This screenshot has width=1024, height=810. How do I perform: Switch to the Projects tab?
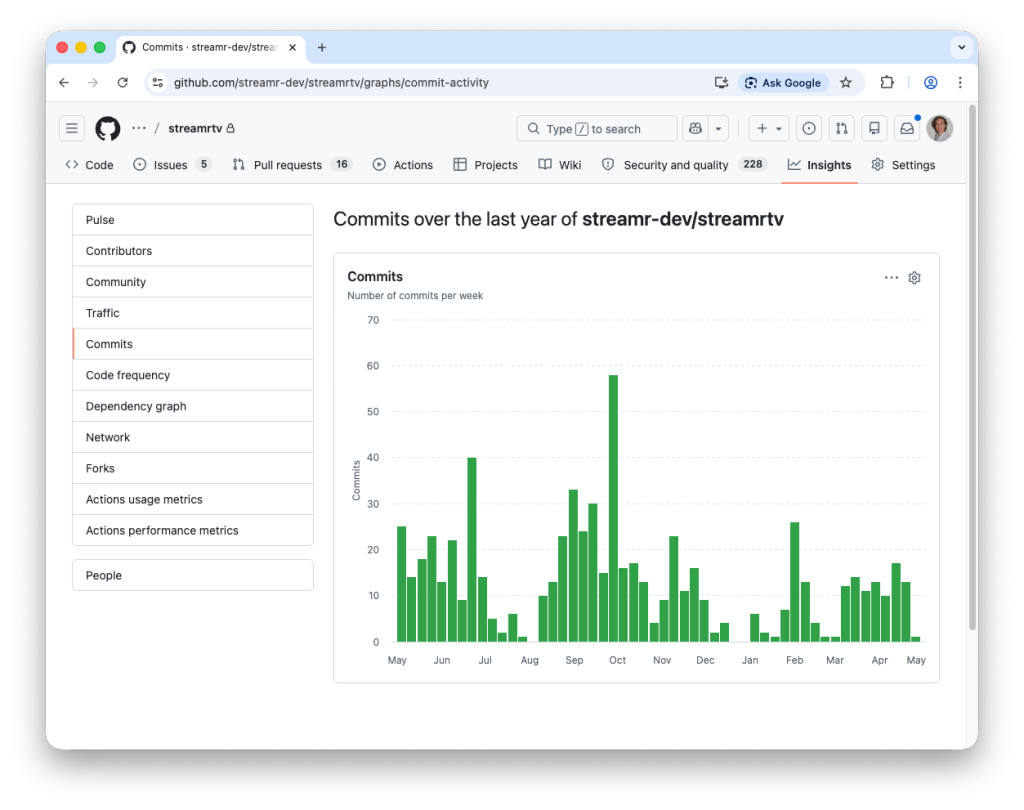pyautogui.click(x=485, y=165)
